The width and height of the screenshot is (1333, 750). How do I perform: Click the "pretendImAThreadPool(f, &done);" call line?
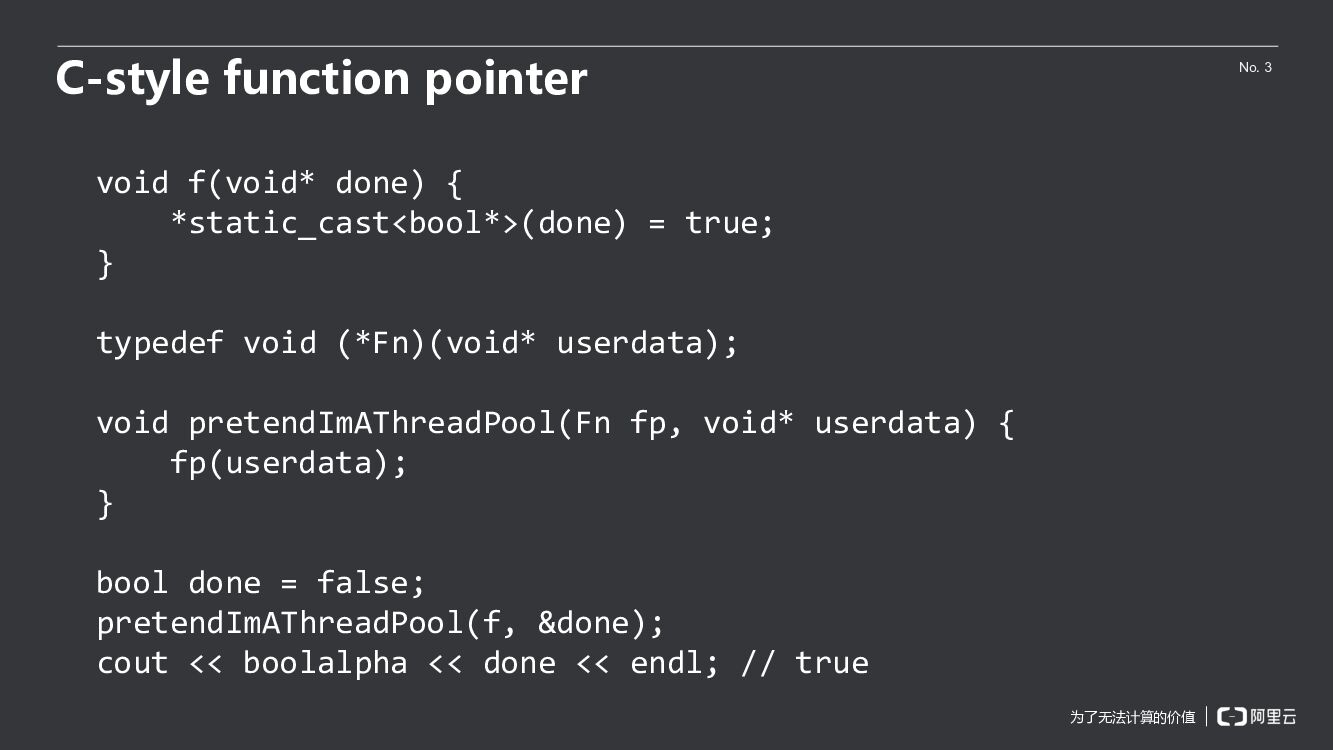coord(380,623)
